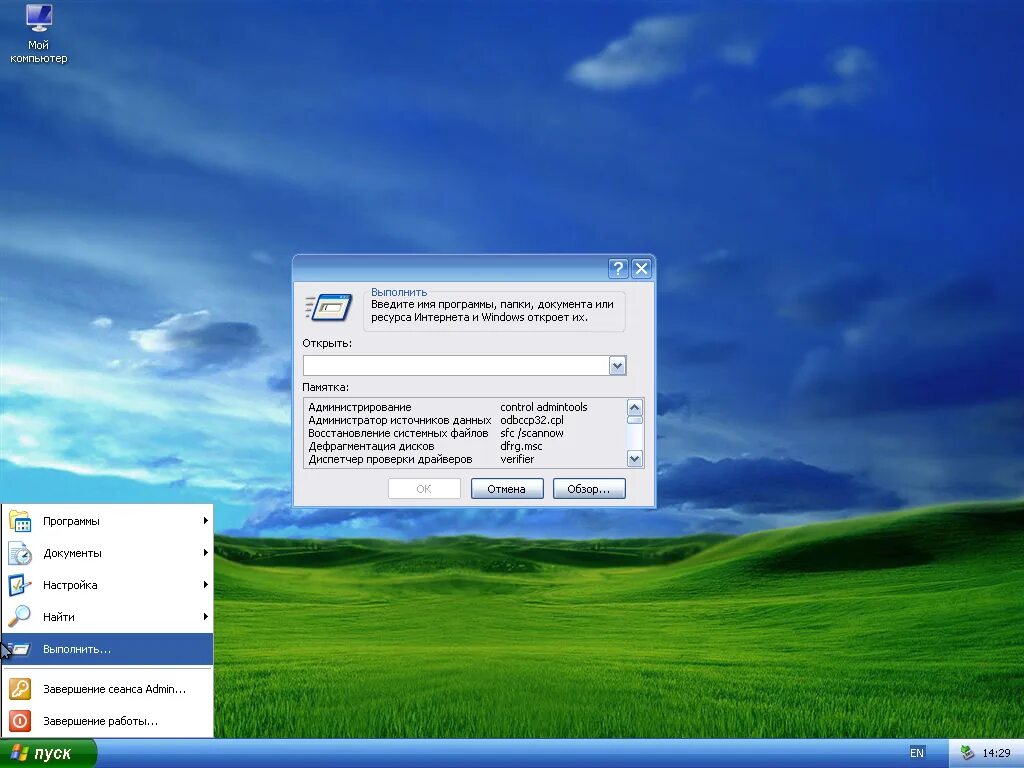Image resolution: width=1024 pixels, height=768 pixels.
Task: Open the Настройка submenu
Action: coord(108,585)
